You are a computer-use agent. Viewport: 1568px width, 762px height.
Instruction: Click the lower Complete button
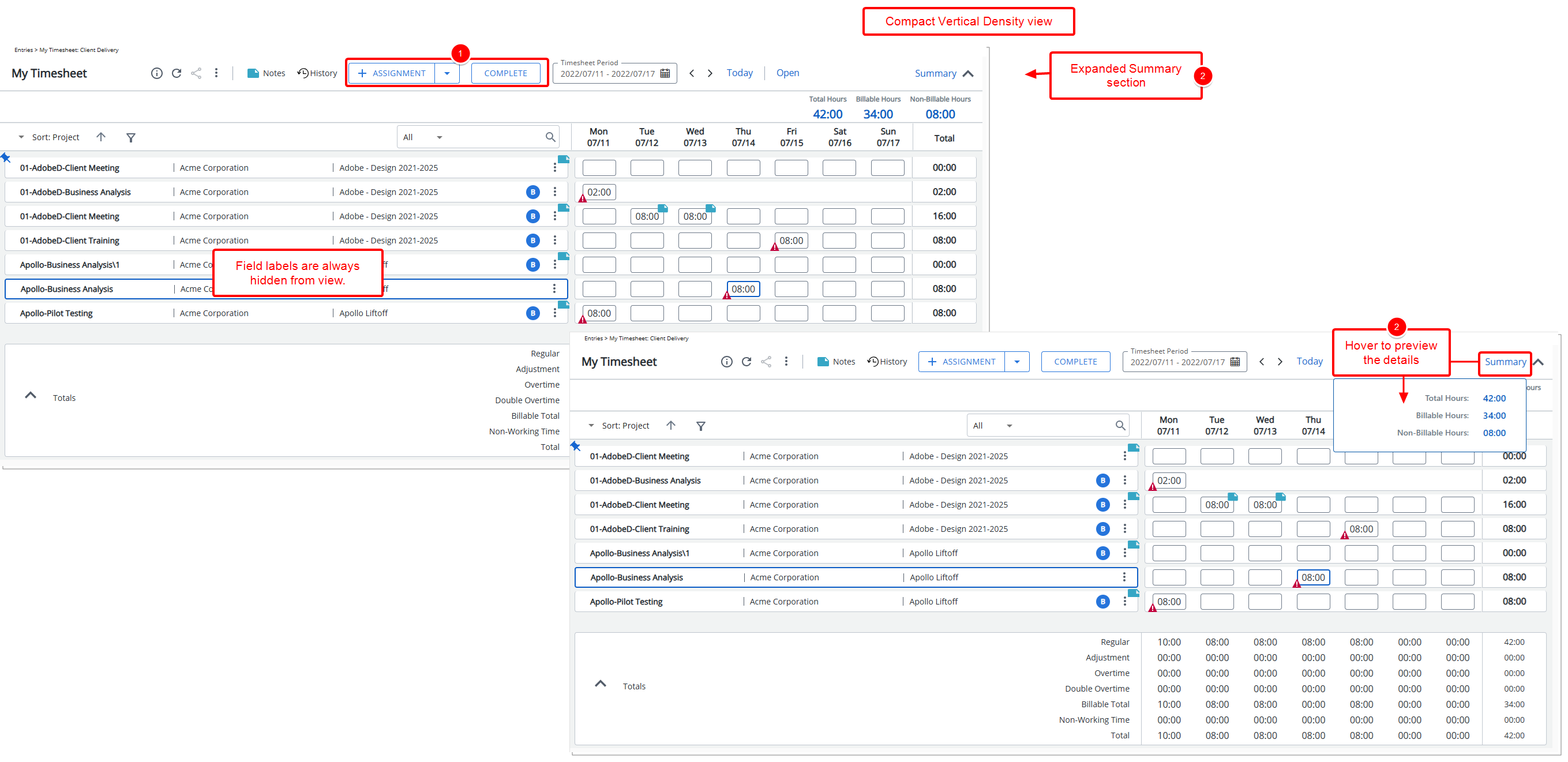coord(1075,362)
